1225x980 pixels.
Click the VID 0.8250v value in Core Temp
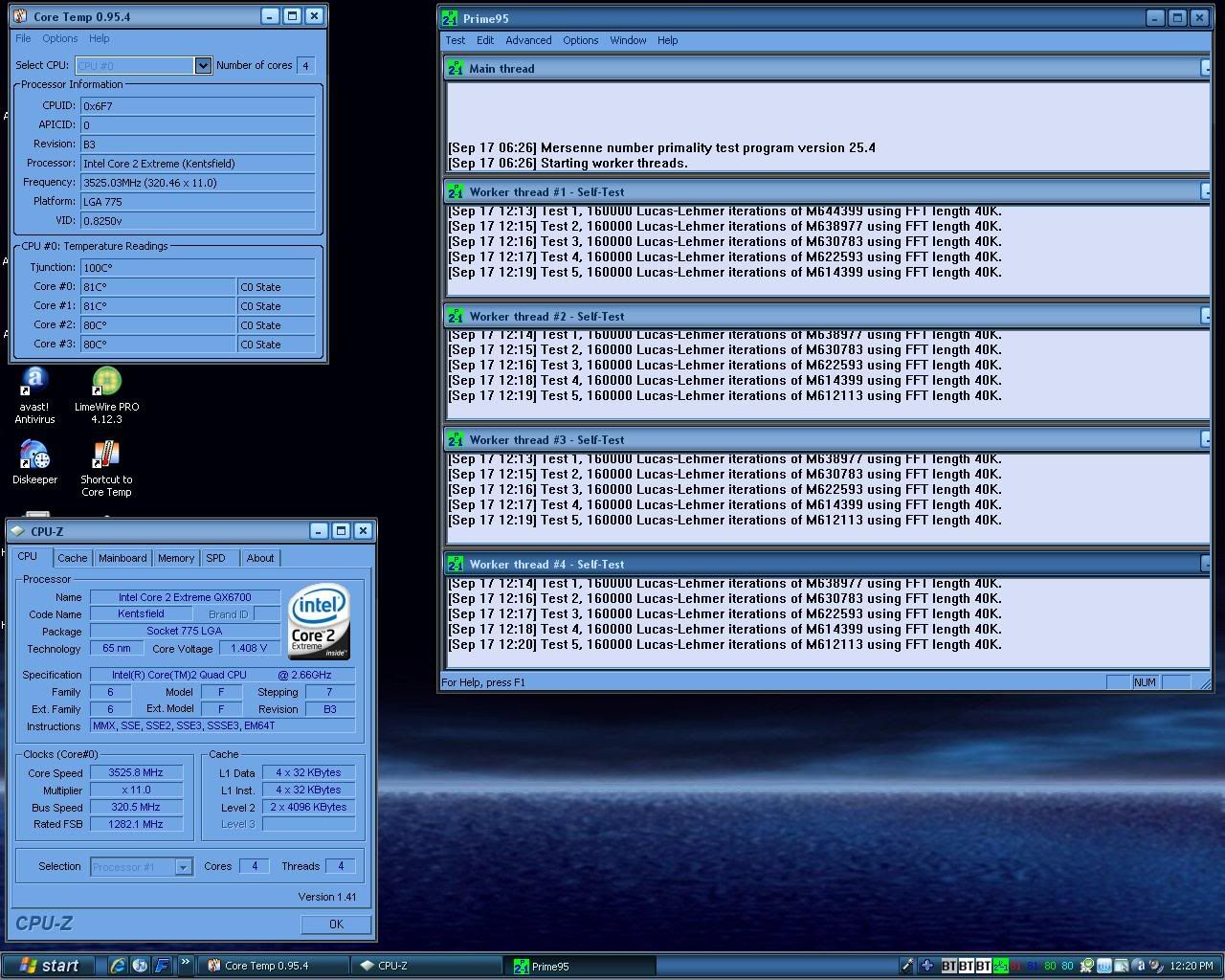click(198, 221)
